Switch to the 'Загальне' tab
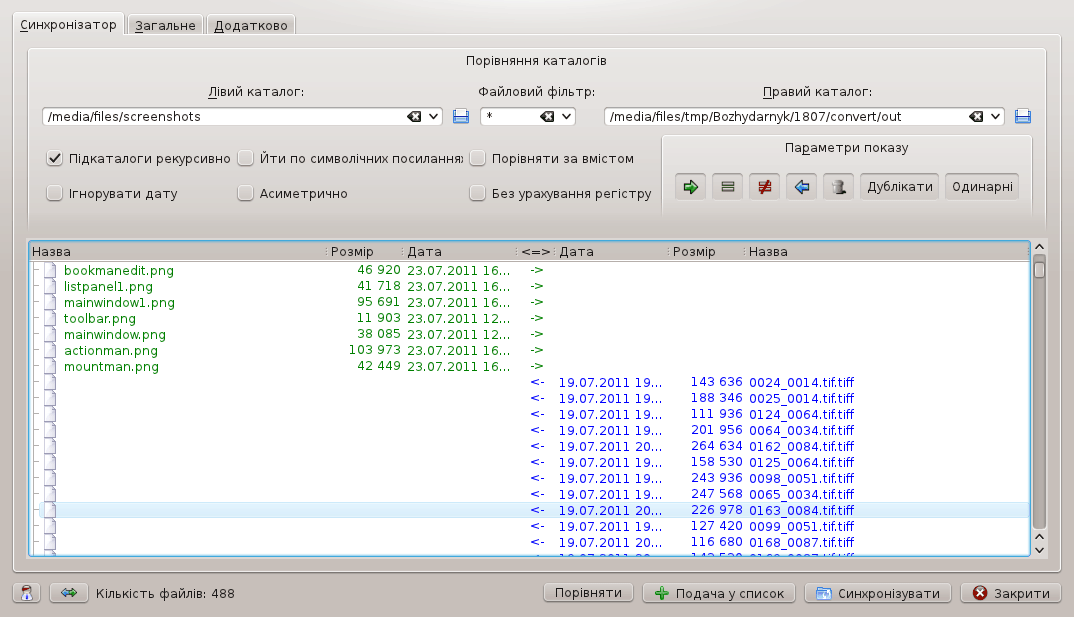Viewport: 1074px width, 617px height. (166, 25)
